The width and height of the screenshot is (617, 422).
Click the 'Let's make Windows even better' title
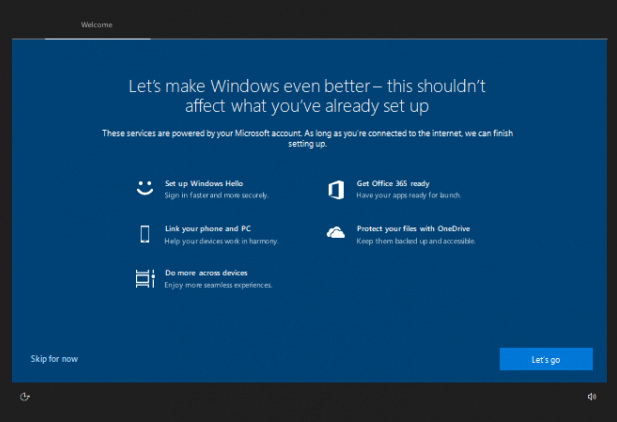coord(307,96)
